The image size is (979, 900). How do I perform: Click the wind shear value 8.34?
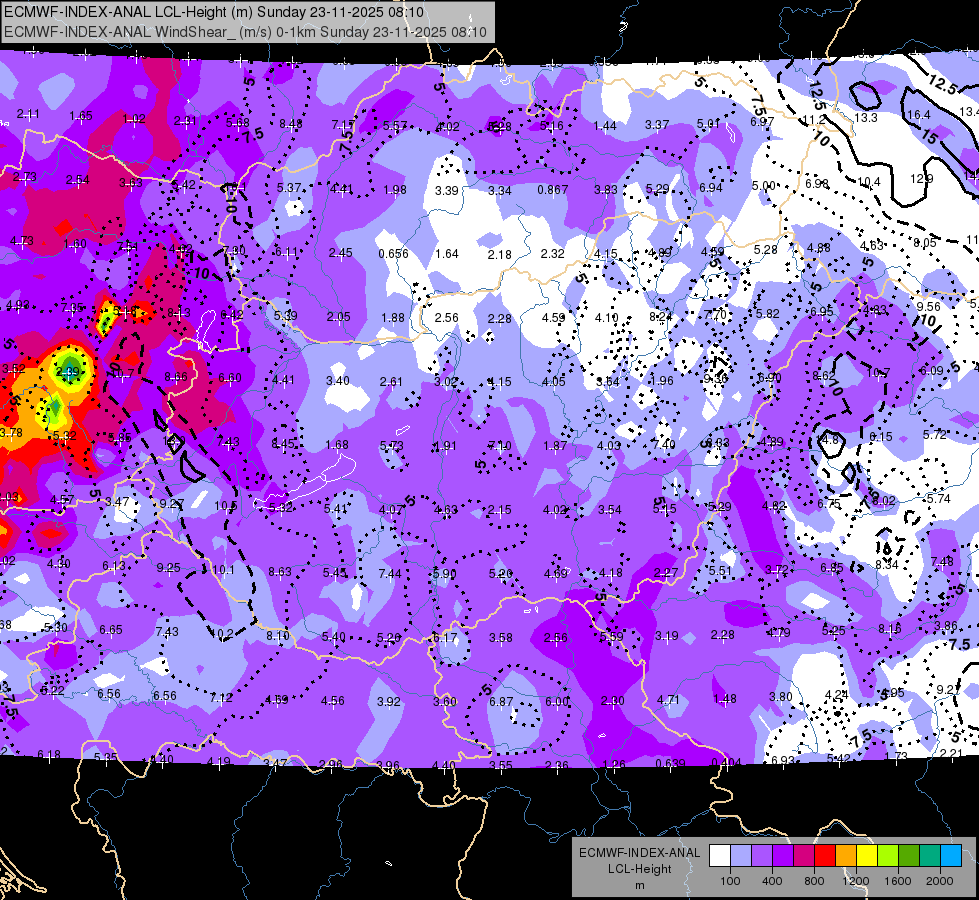tap(887, 565)
